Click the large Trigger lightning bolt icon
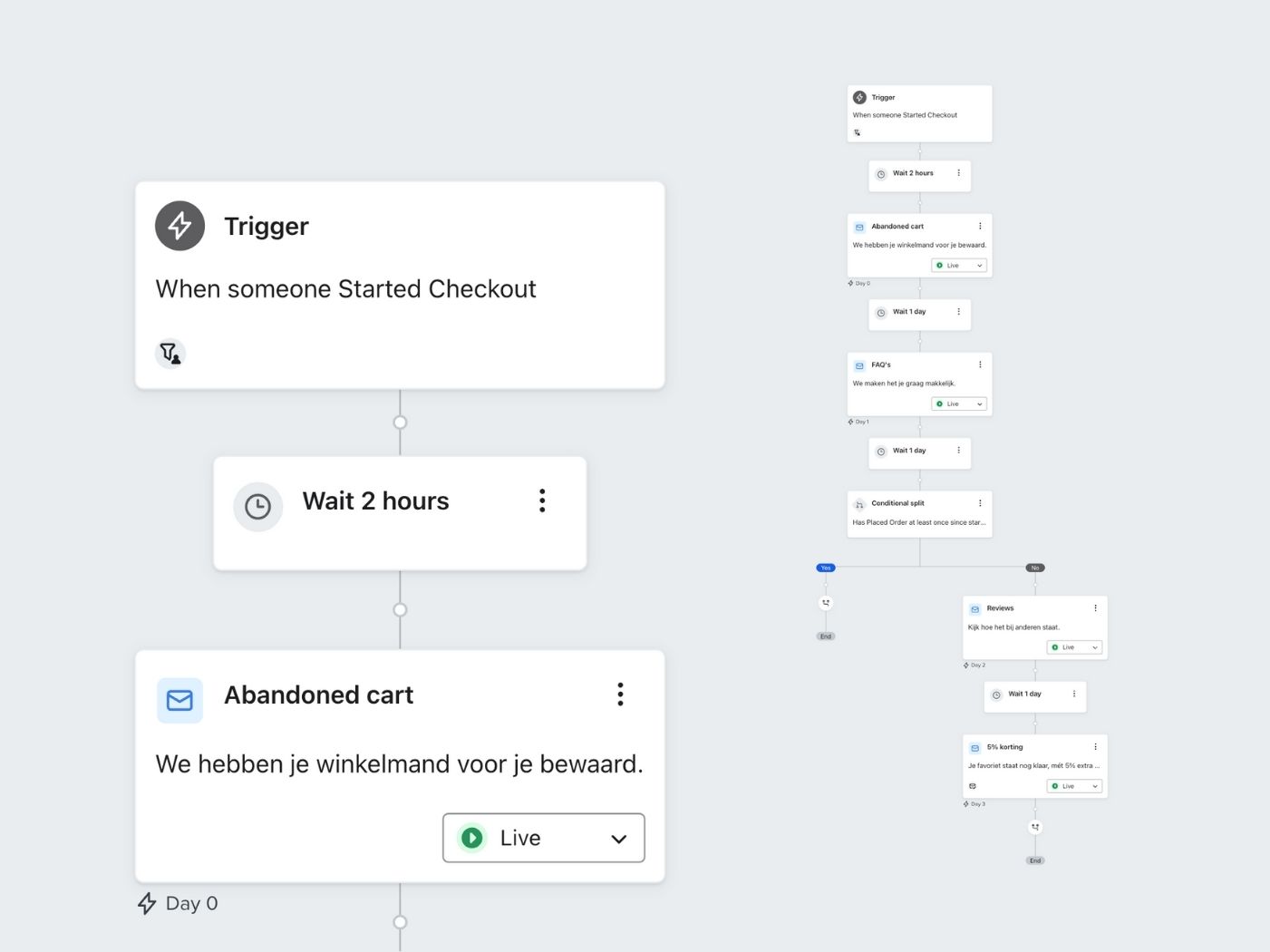 [x=179, y=226]
